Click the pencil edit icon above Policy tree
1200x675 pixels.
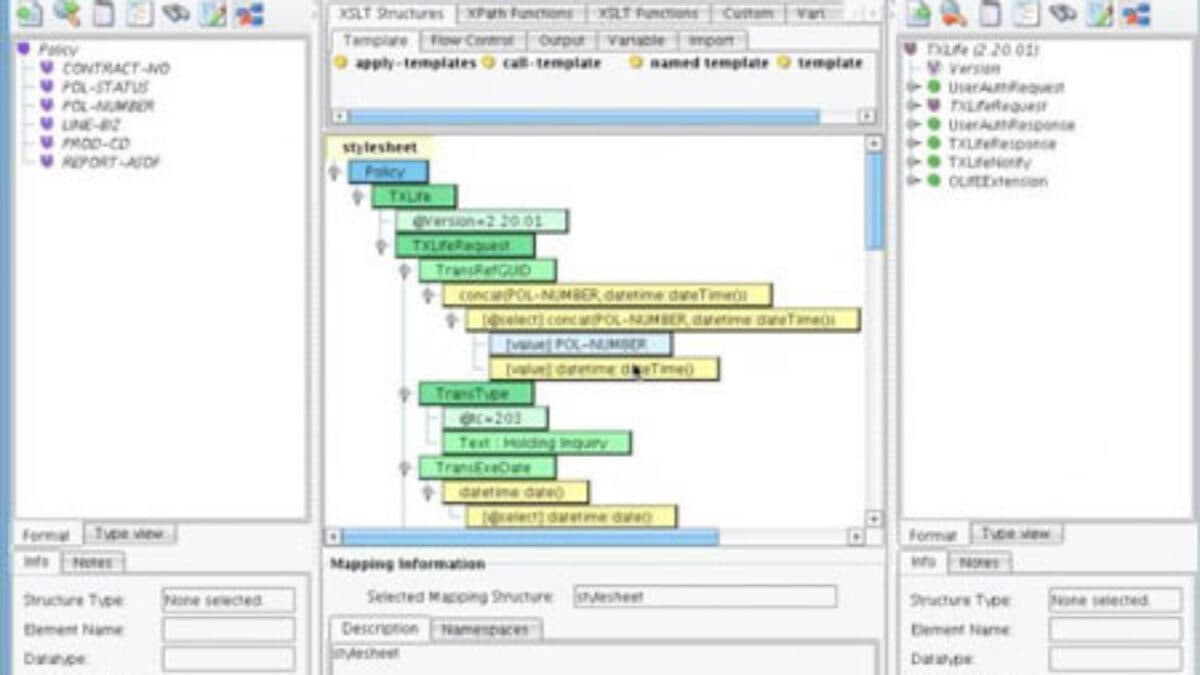point(212,13)
